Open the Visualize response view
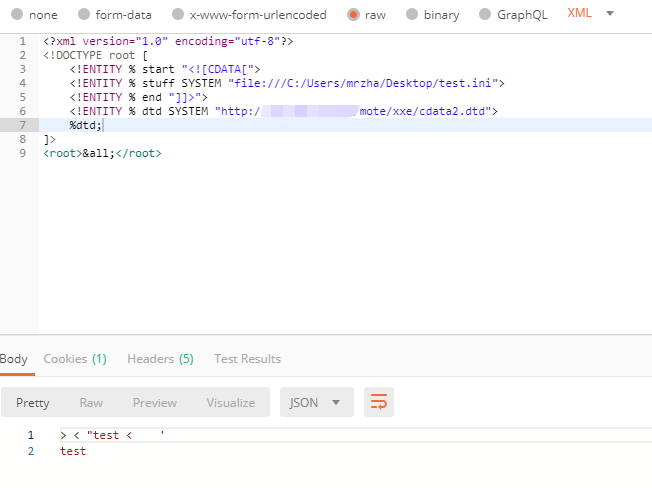The height and width of the screenshot is (488, 652). click(x=231, y=402)
